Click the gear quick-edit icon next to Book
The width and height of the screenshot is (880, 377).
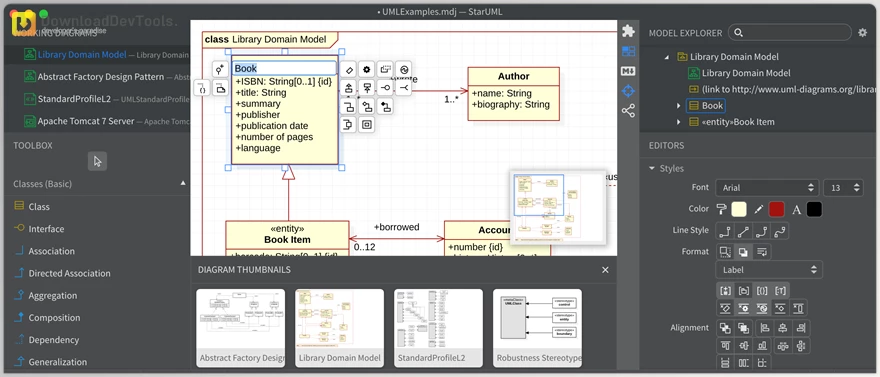[366, 70]
